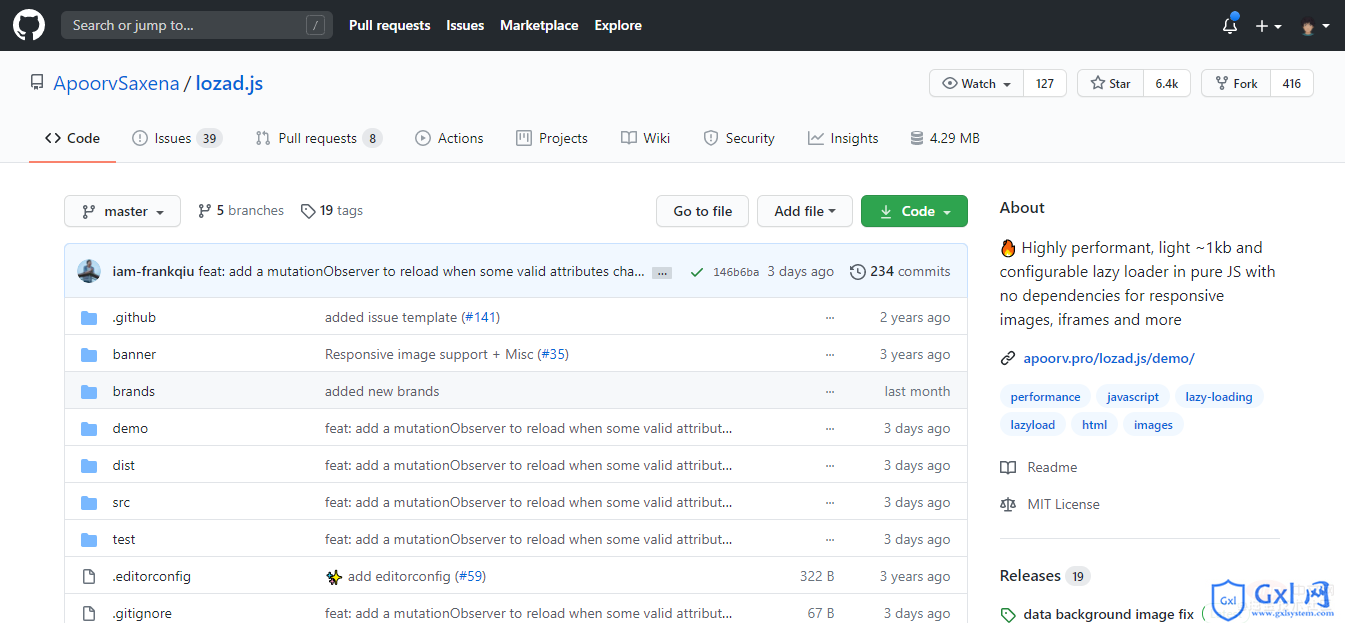Open the Watch notifications dropdown
The image size is (1345, 623).
[976, 83]
